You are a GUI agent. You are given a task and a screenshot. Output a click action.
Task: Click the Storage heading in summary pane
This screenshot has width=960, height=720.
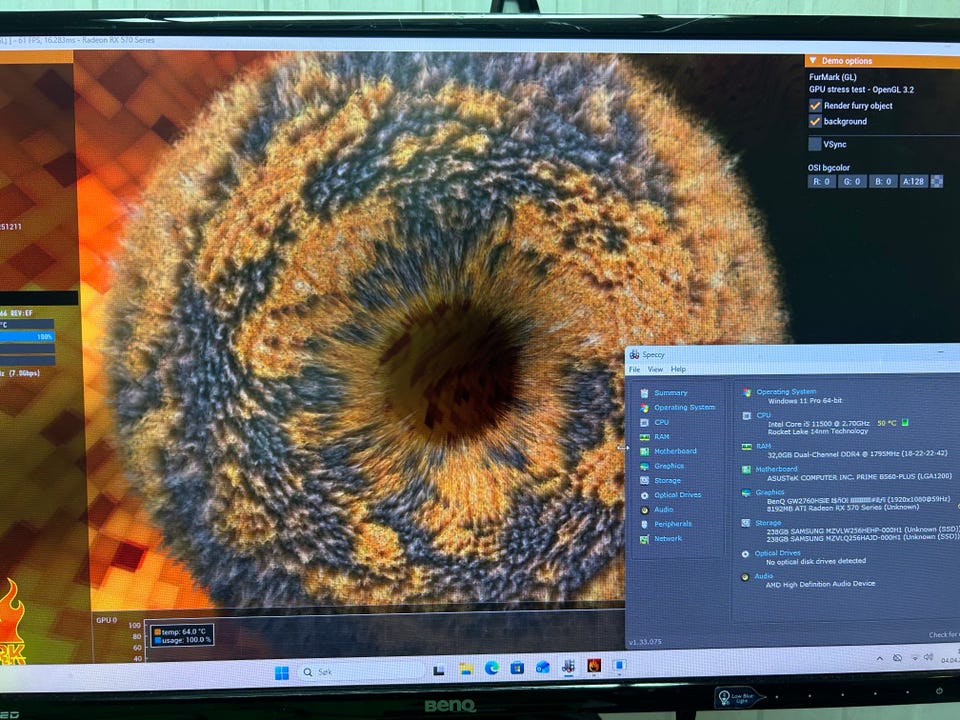[768, 522]
